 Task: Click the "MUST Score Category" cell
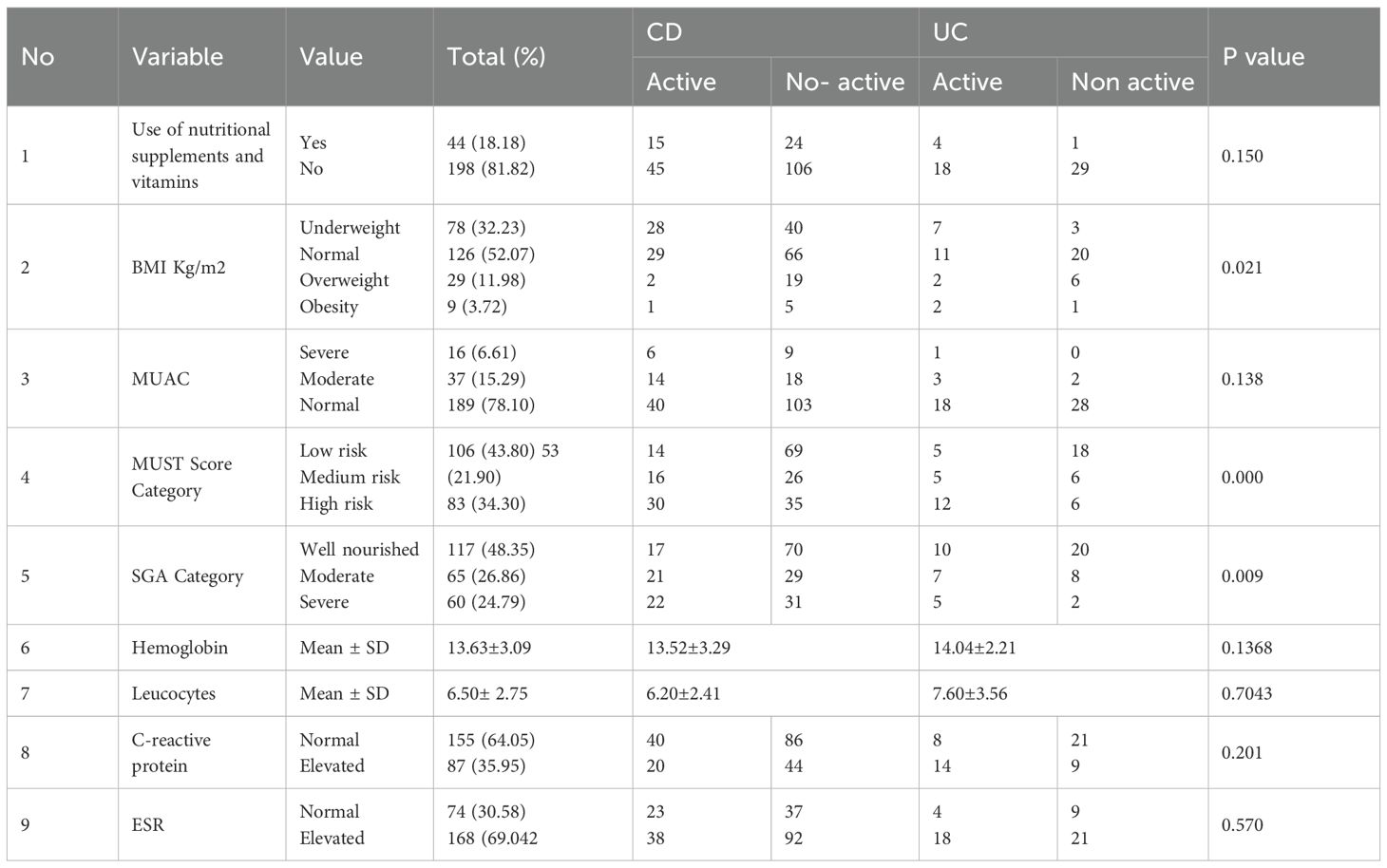[181, 477]
